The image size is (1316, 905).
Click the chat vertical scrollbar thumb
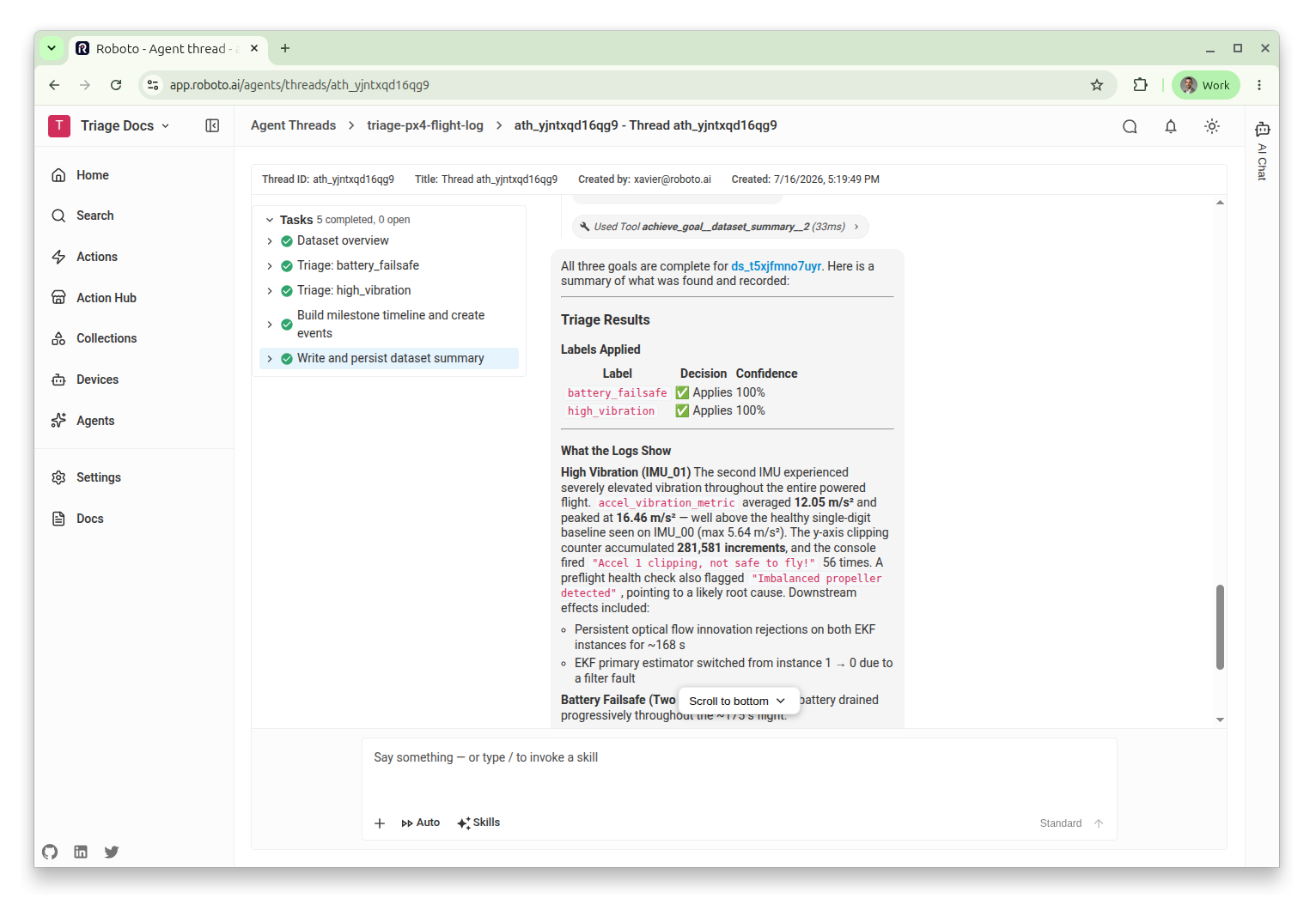[x=1220, y=627]
